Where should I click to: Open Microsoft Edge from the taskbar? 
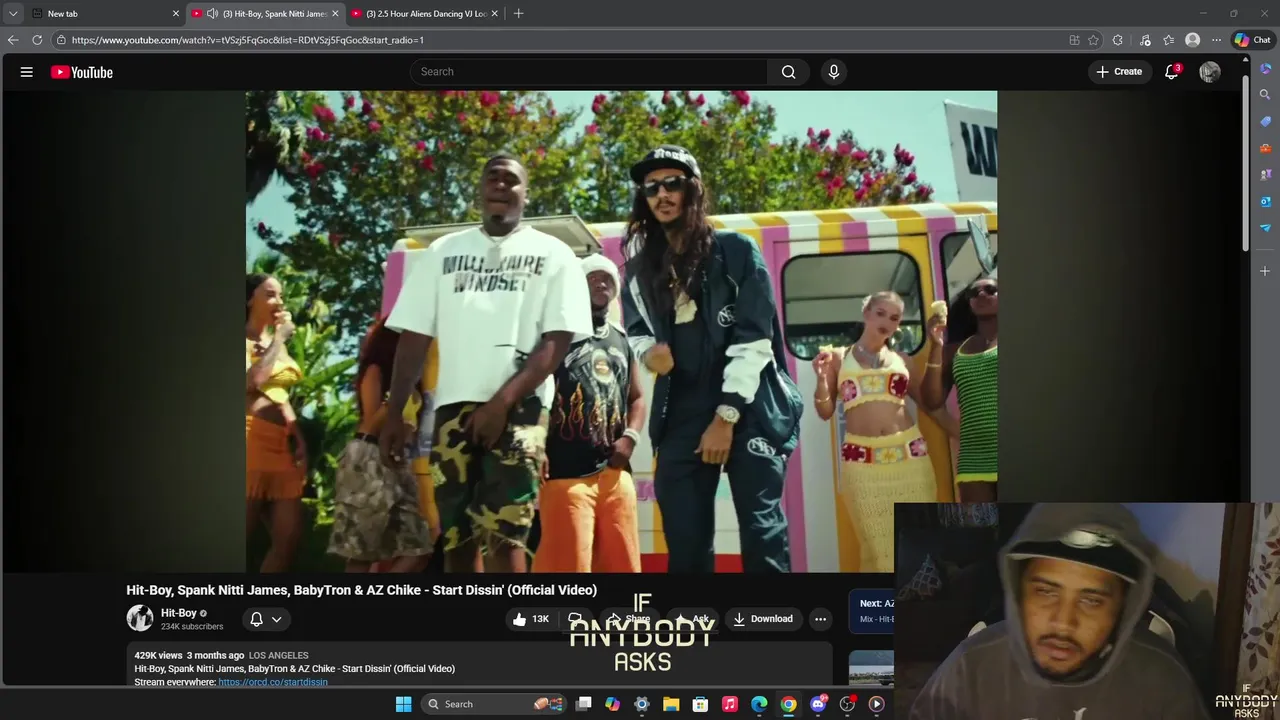tap(759, 704)
